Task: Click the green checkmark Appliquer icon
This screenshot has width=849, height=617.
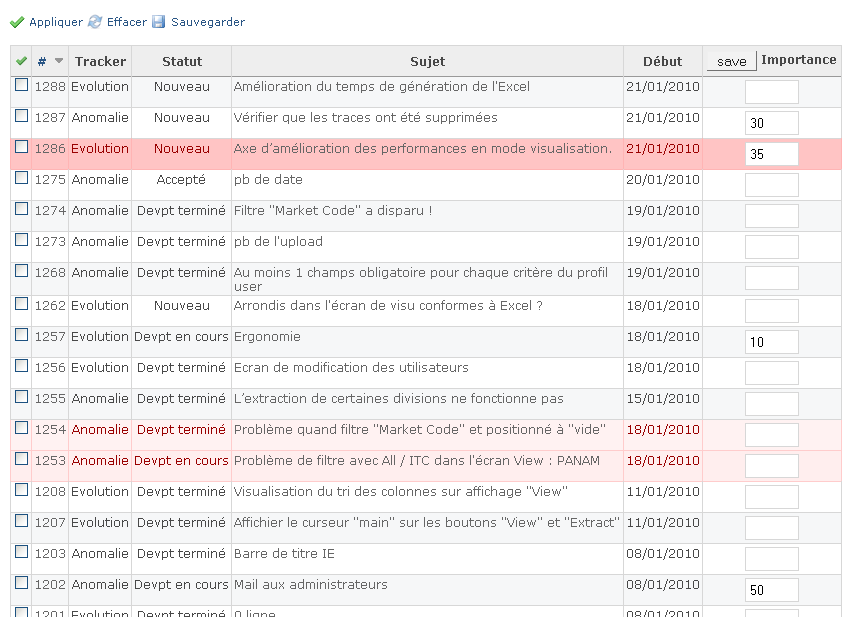Action: click(17, 22)
